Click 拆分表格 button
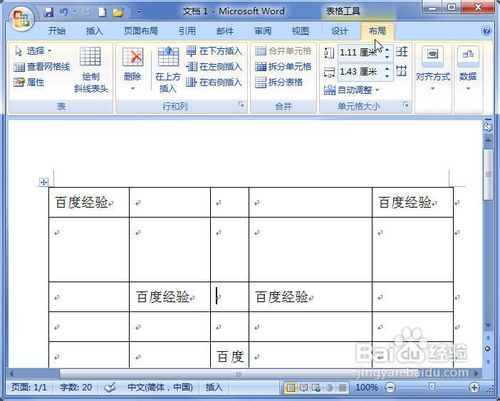Image resolution: width=500 pixels, height=401 pixels. coord(279,82)
